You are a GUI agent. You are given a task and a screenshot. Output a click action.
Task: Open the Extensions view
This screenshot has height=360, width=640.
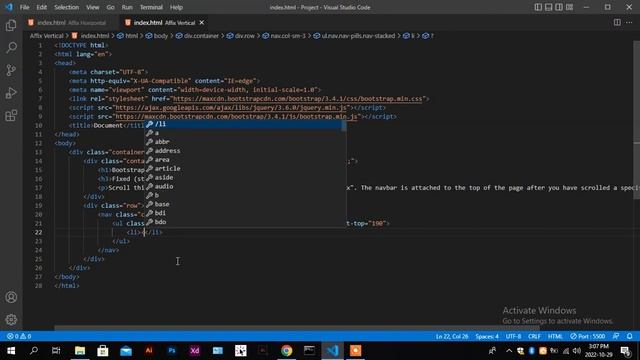pos(11,116)
